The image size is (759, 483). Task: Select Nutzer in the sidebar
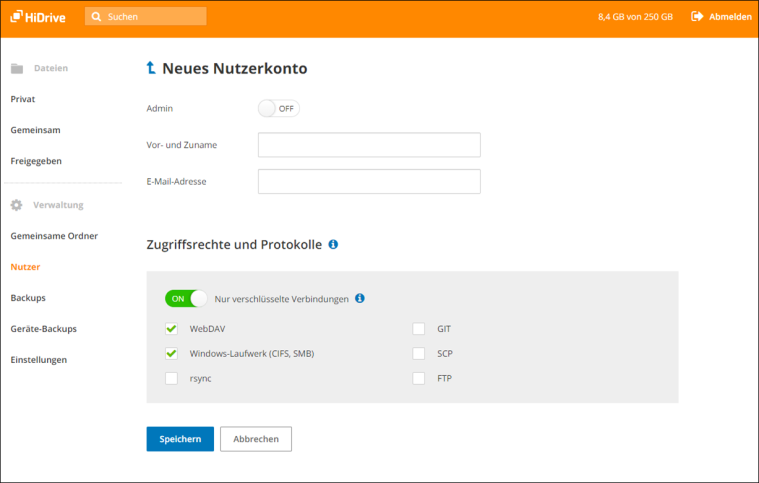click(25, 267)
